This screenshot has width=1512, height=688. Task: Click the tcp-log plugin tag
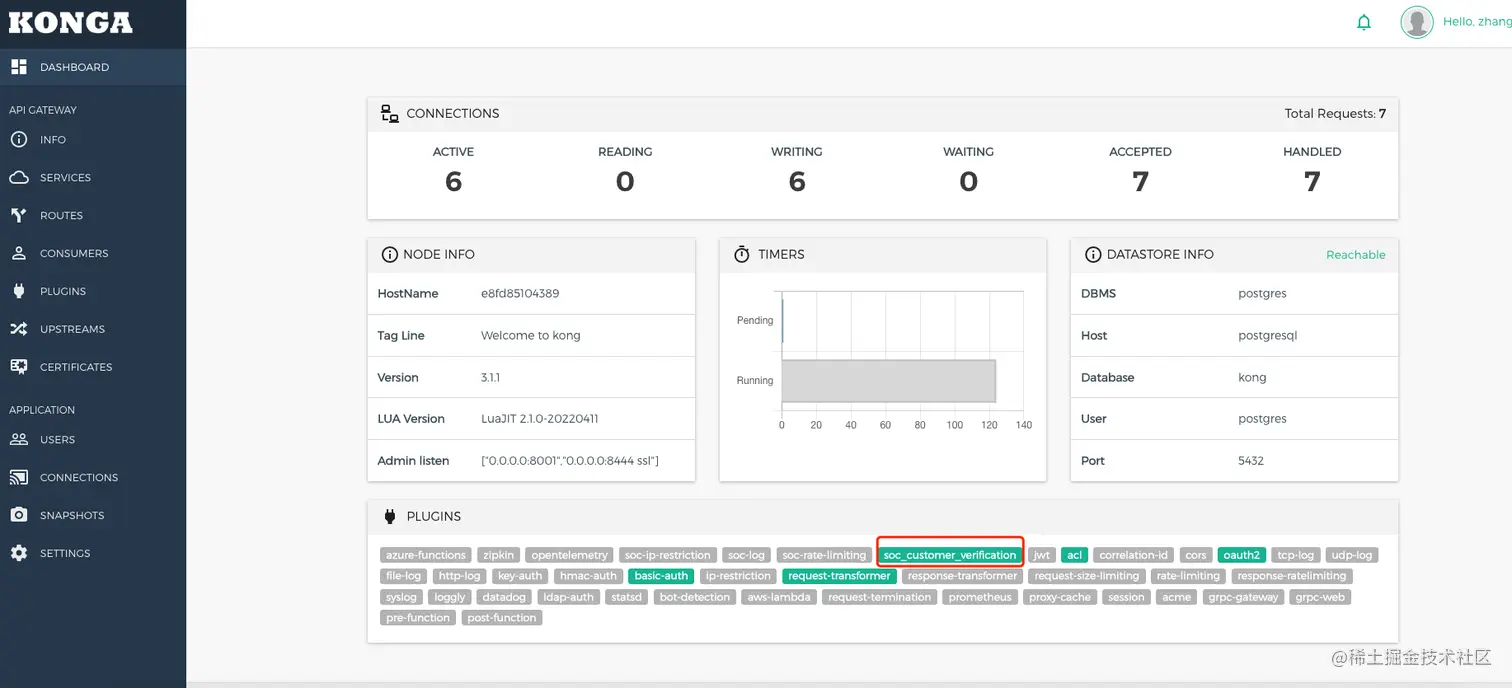(1297, 555)
